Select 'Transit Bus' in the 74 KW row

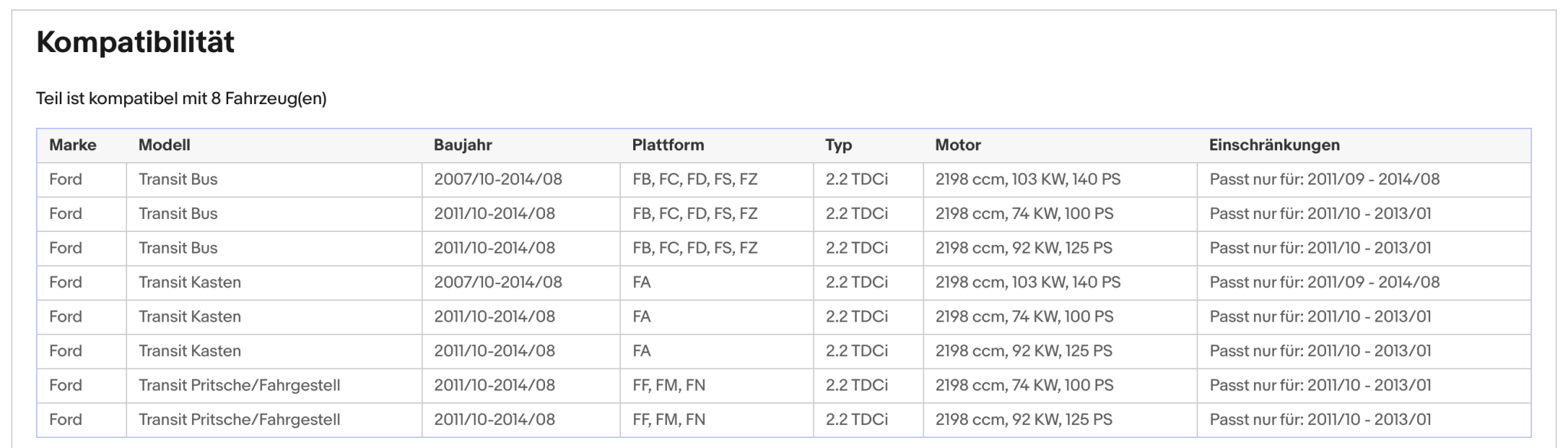click(x=178, y=214)
